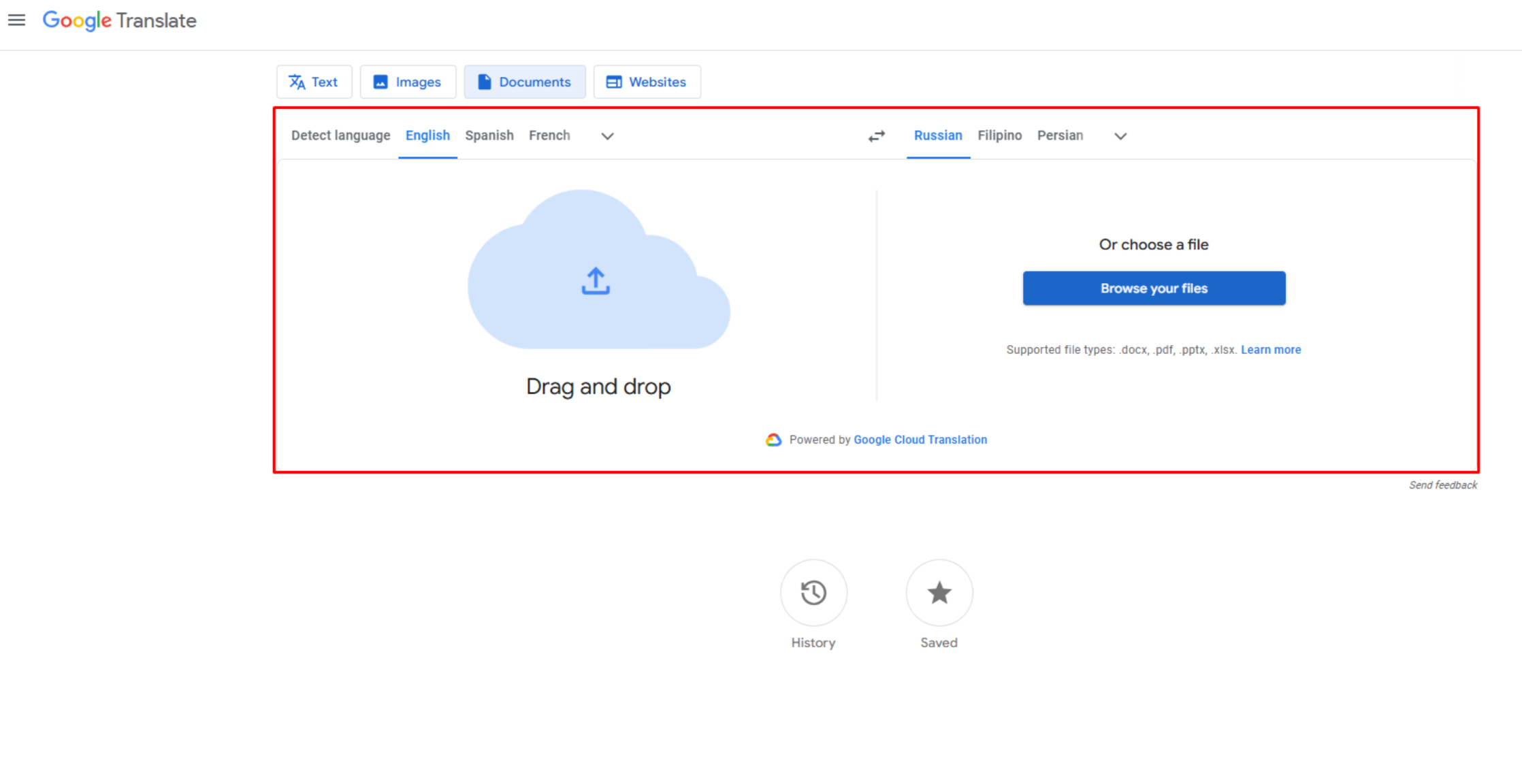Screen dimensions: 1522x784
Task: Click the Google Translate logo
Action: 120,21
